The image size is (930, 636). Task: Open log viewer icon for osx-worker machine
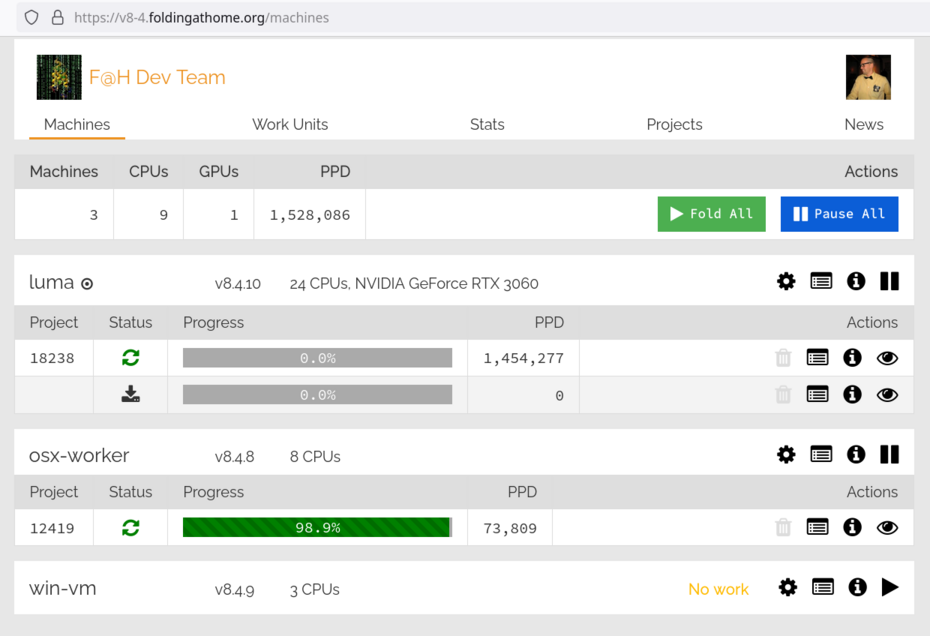[821, 454]
